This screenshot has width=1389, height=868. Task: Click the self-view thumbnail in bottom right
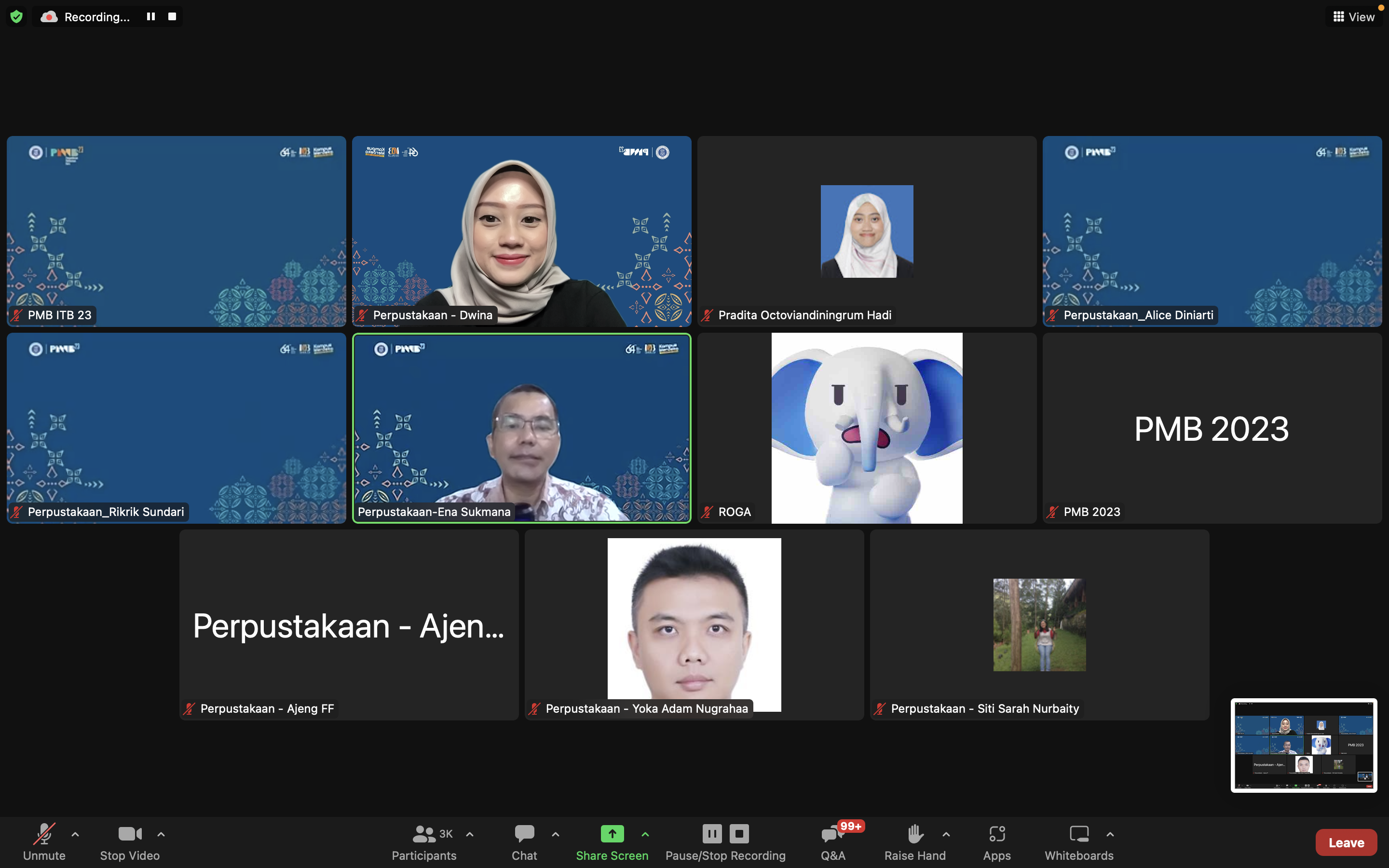tap(1304, 745)
